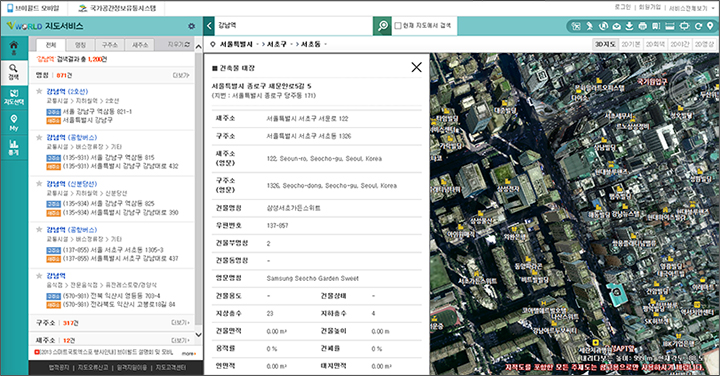Clear results with 지우기 button
The image size is (720, 376).
pos(179,45)
